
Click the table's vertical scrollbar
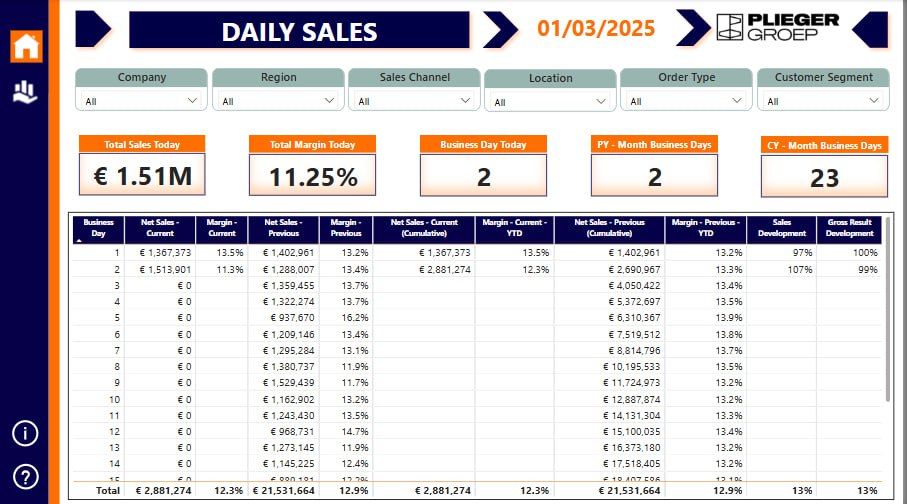coord(887,310)
